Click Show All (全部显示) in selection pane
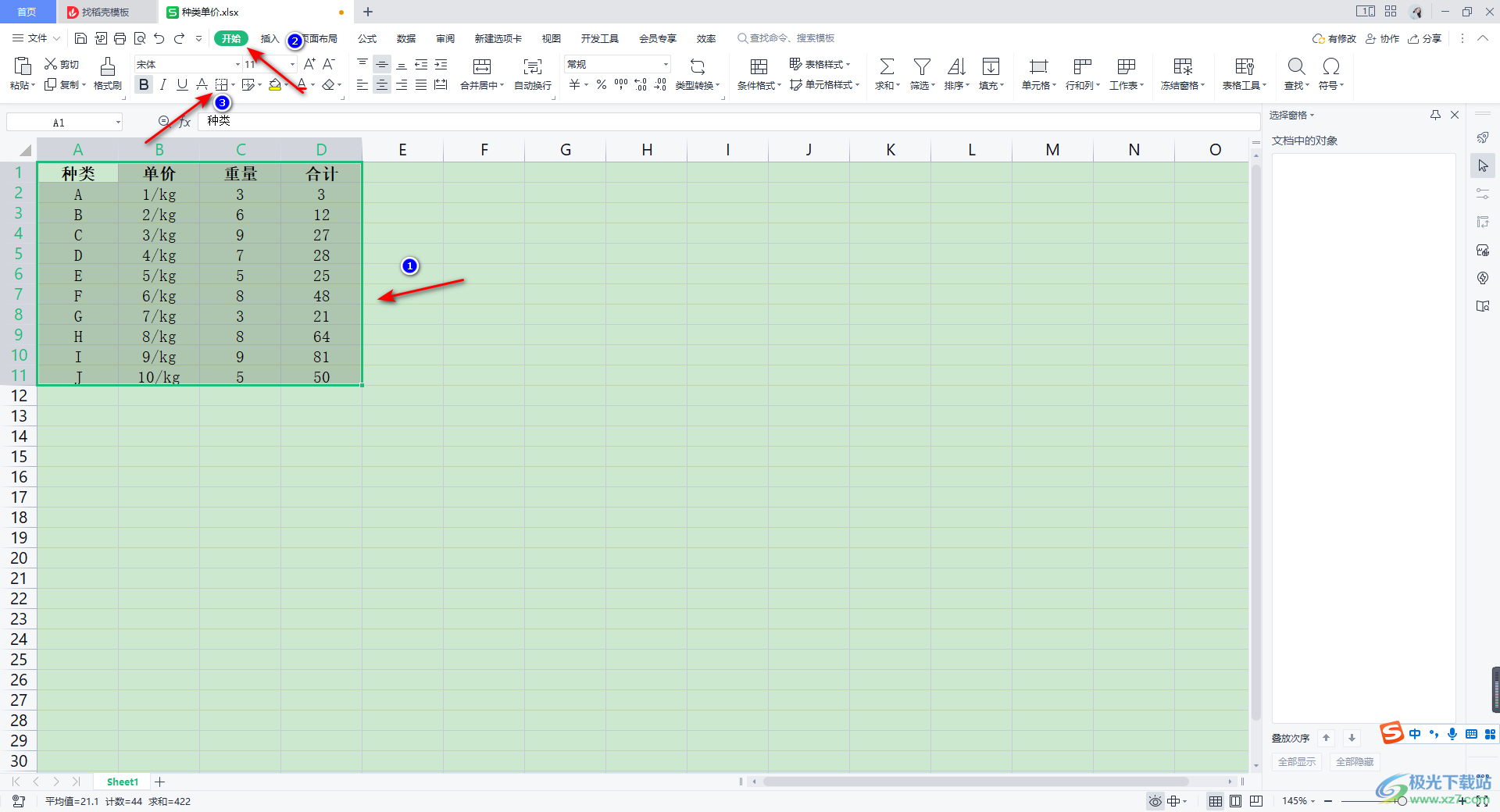This screenshot has height=812, width=1500. point(1297,762)
